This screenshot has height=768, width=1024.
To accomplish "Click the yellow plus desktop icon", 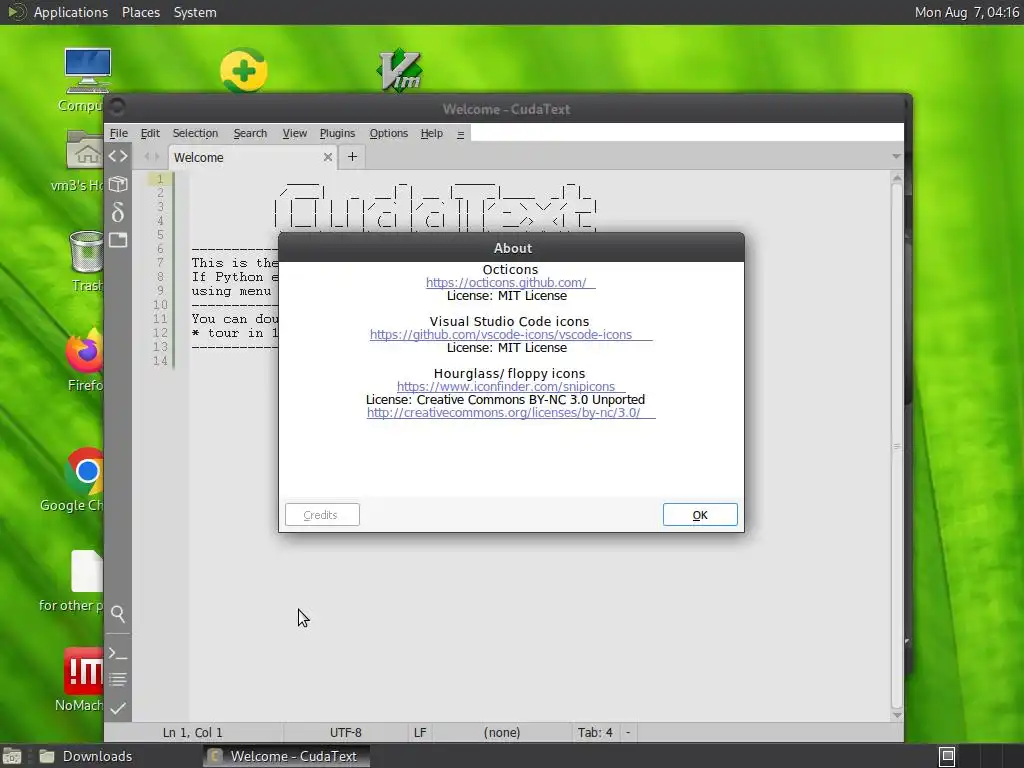I will 244,71.
